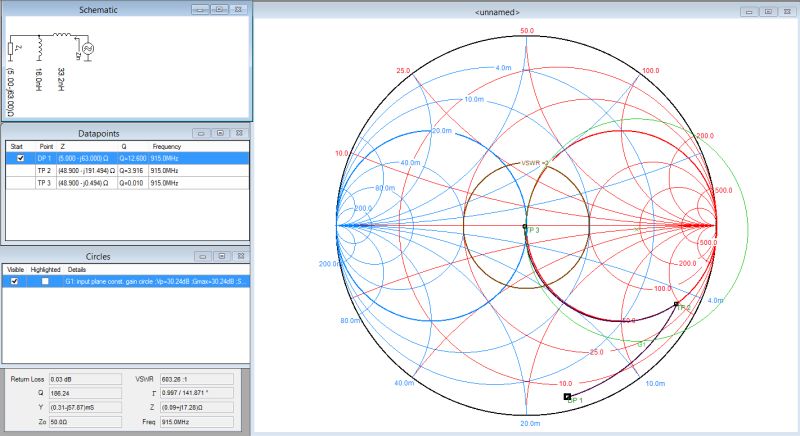Image resolution: width=800 pixels, height=436 pixels.
Task: Close the unnamed Smith chart window
Action: click(787, 12)
